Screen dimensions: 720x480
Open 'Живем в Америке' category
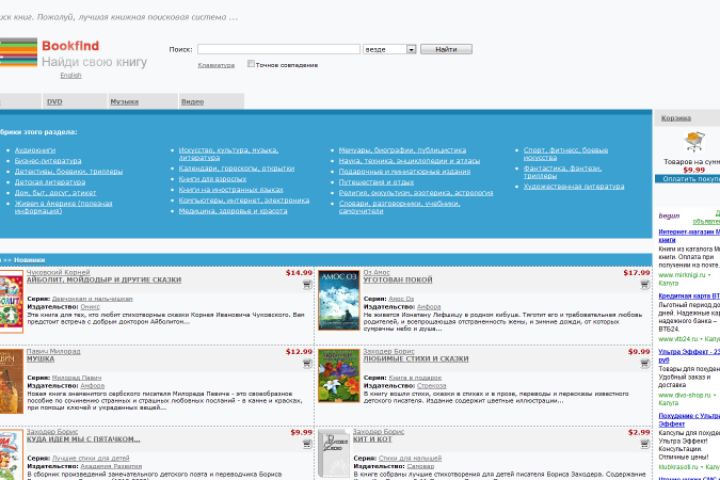tap(63, 207)
